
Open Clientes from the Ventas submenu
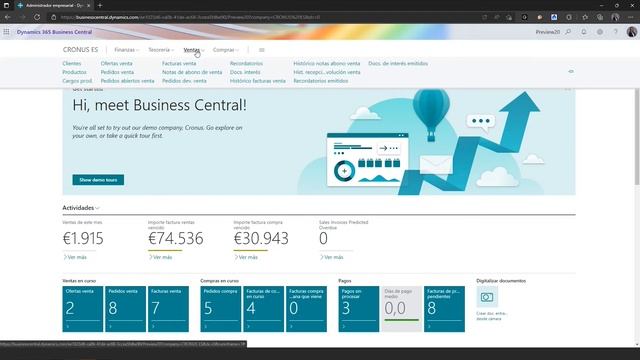click(x=72, y=63)
